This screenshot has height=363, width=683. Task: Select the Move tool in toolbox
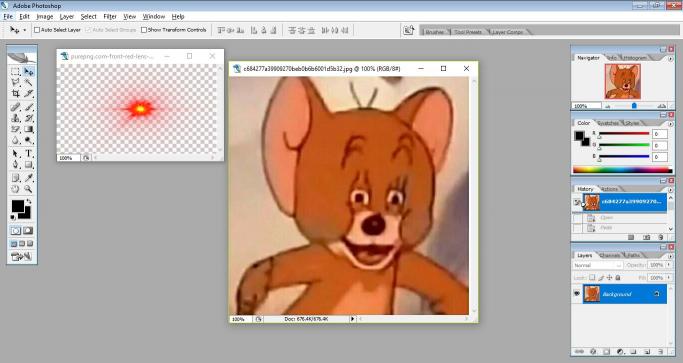pos(29,71)
